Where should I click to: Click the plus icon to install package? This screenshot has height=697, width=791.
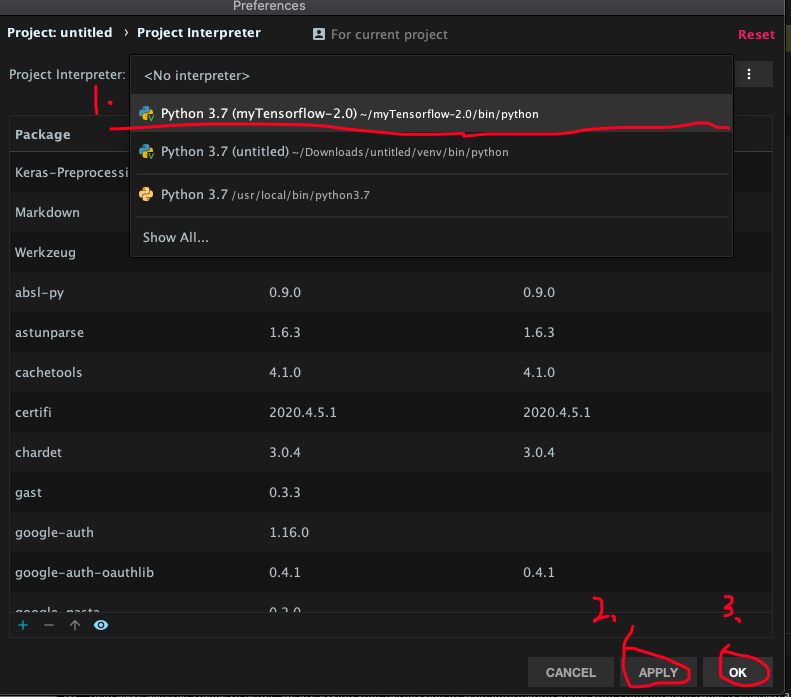(x=23, y=625)
